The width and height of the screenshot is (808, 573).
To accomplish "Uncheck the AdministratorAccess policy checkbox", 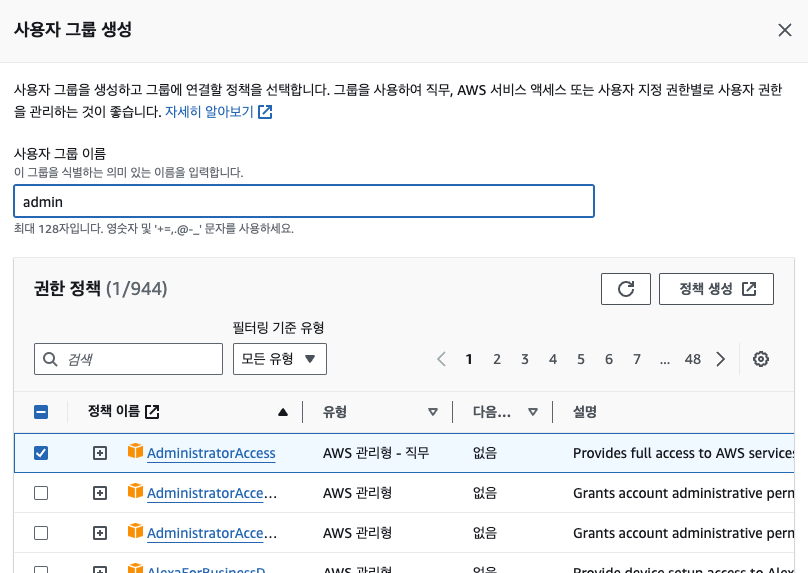I will coord(41,453).
